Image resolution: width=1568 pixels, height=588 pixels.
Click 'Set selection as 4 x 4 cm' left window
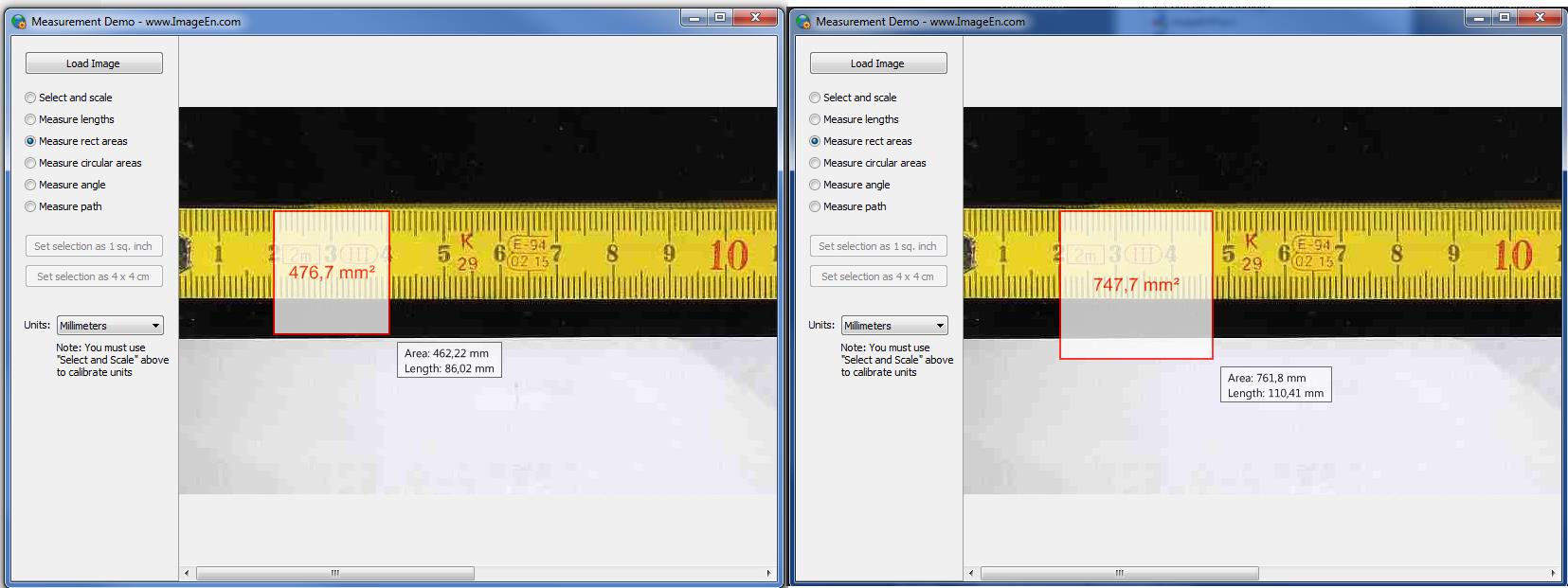coord(94,276)
